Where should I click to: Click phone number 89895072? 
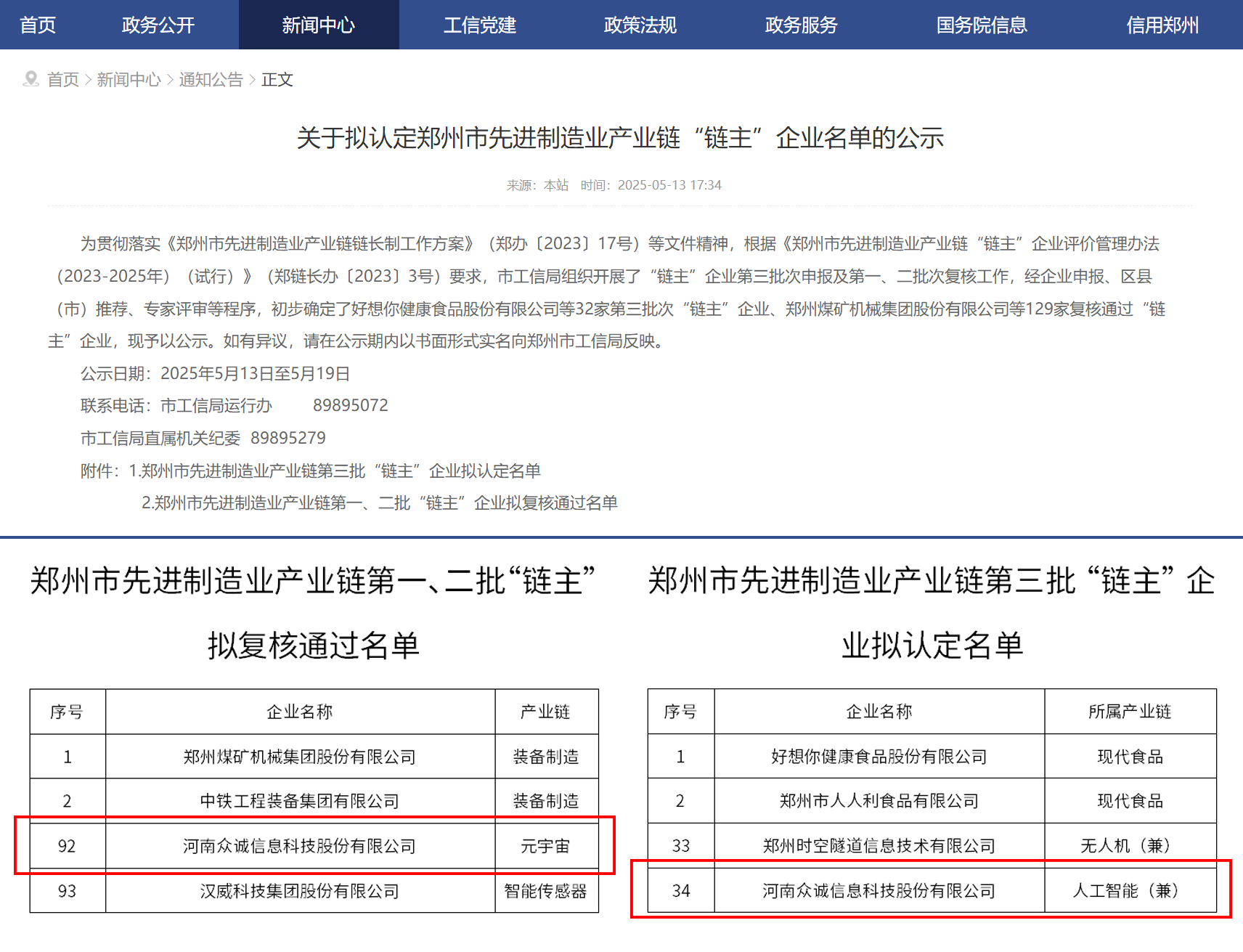coord(351,405)
